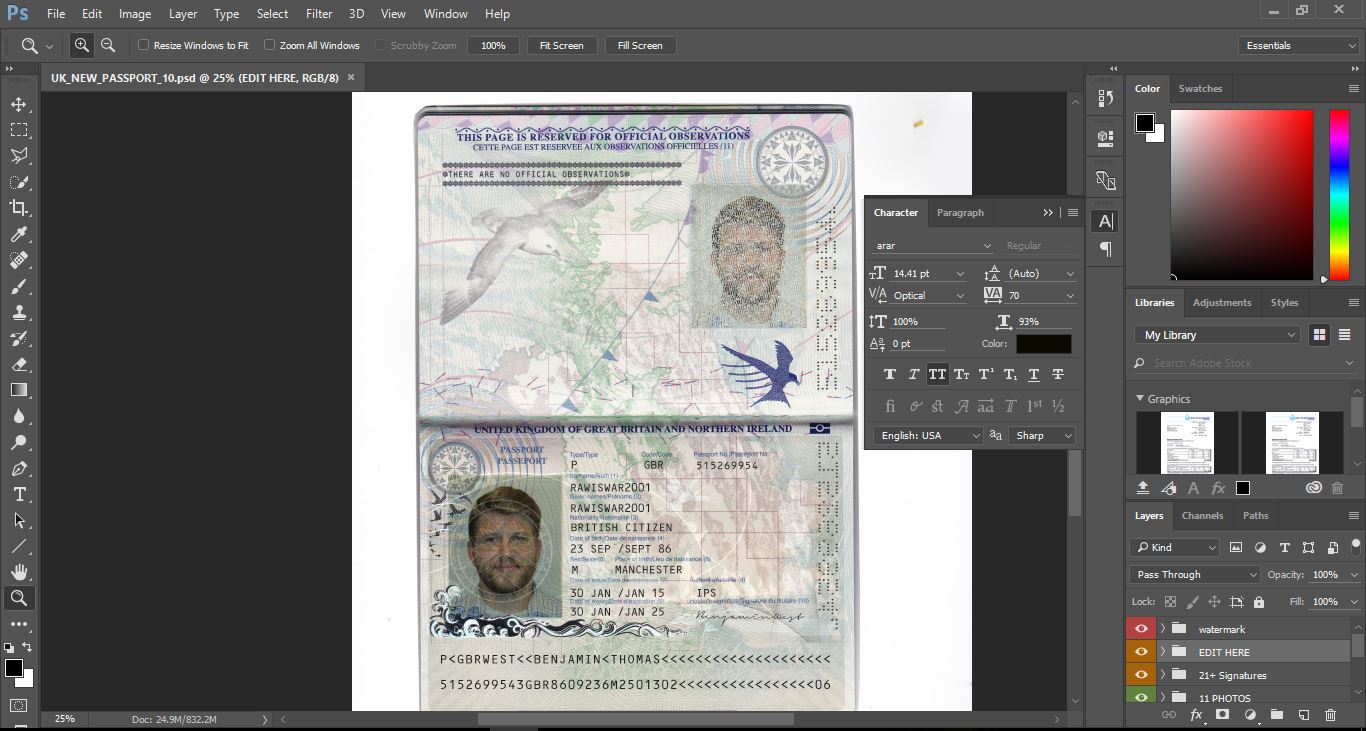Select the Horizontal Type tool
The height and width of the screenshot is (731, 1366).
coord(19,494)
